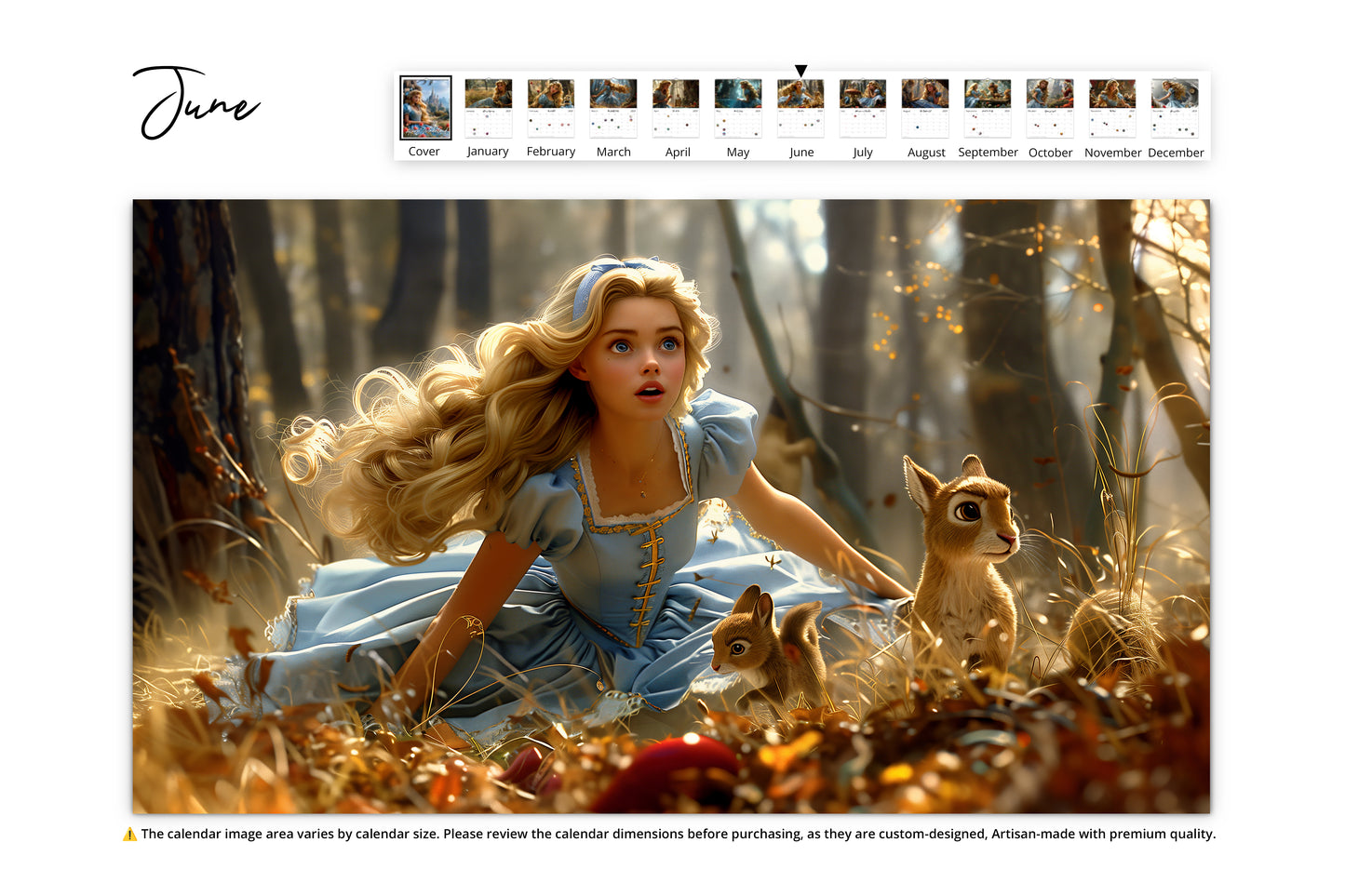
Task: Click the 'August' label text
Action: point(926,153)
